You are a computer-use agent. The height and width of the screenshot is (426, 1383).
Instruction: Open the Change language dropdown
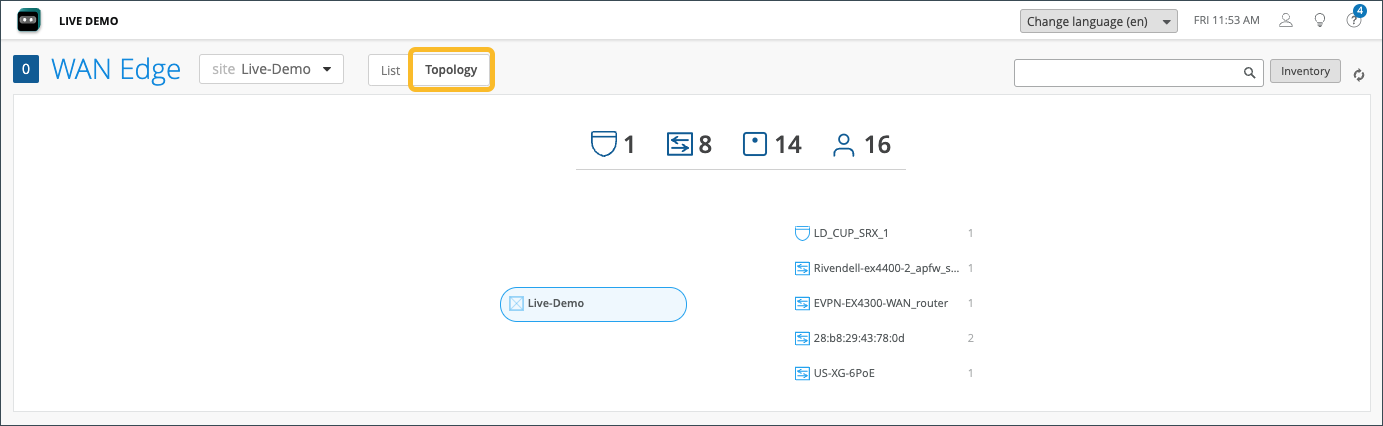[1098, 21]
